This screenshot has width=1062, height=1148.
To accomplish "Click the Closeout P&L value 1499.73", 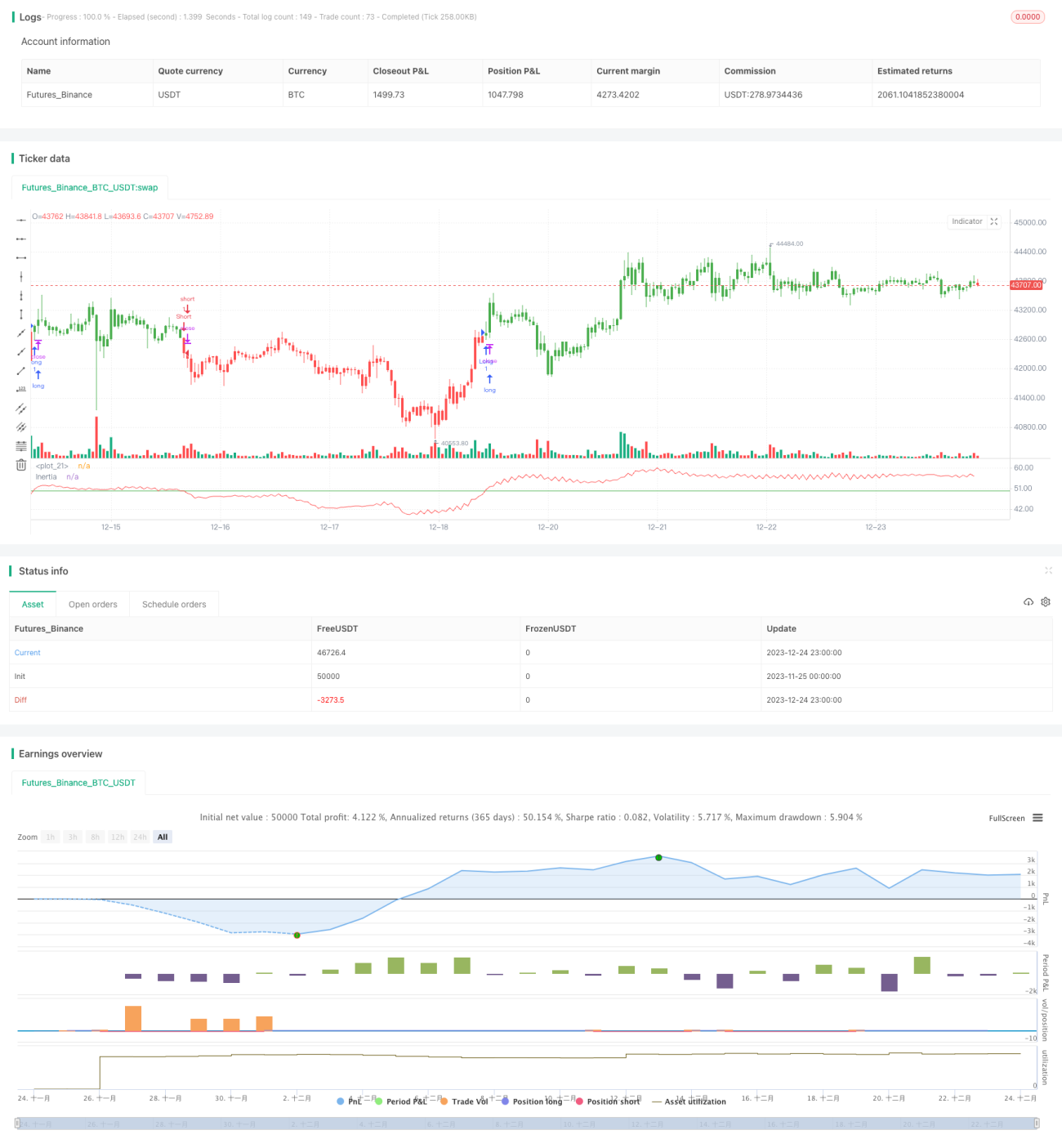I will (389, 95).
